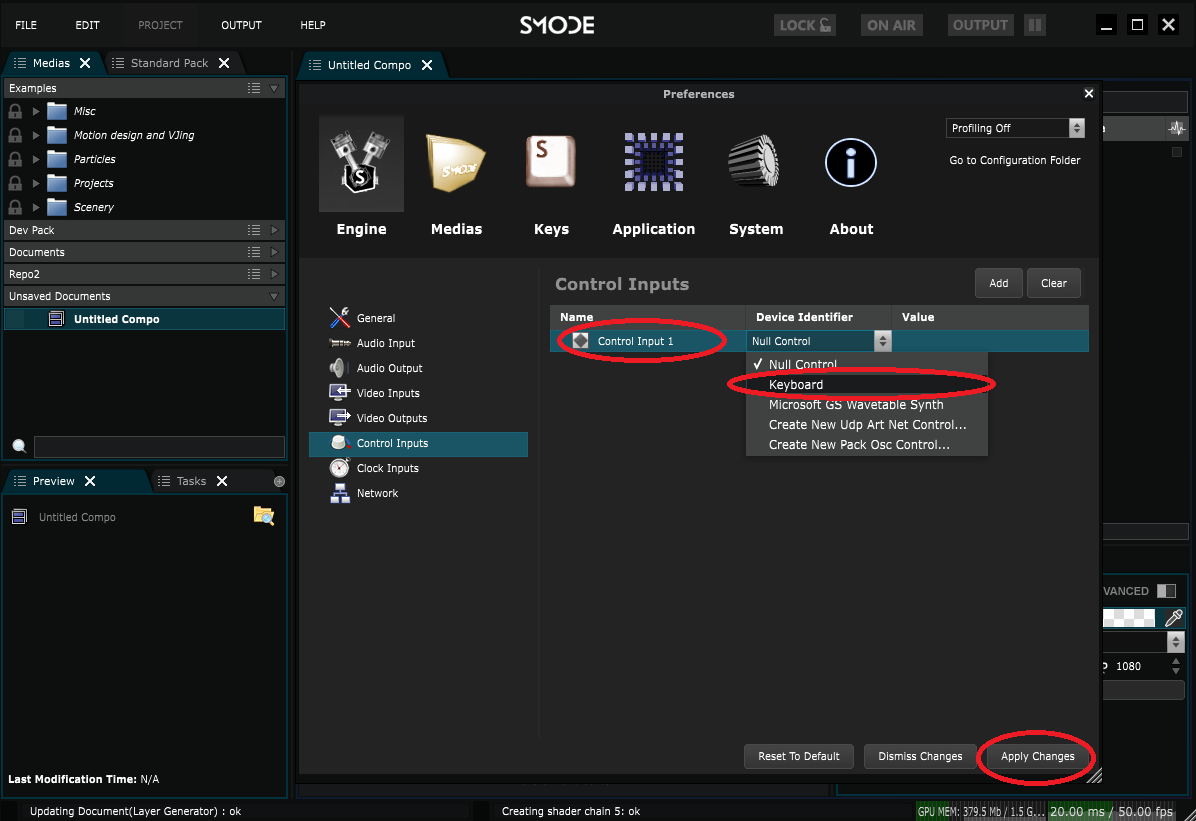Click Reset To Default
This screenshot has height=821, width=1196.
coord(799,756)
